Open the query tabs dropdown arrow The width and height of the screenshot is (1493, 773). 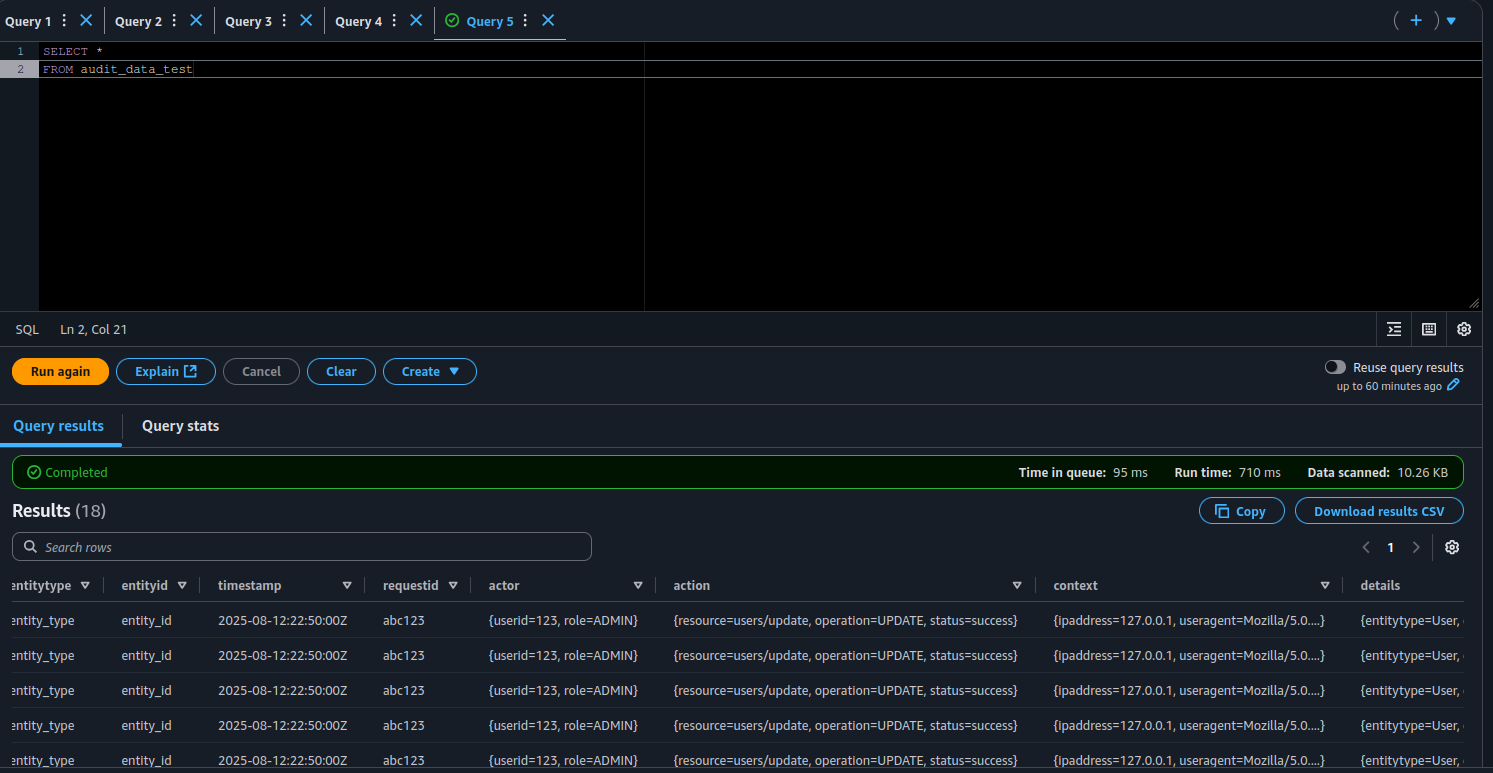(x=1451, y=21)
